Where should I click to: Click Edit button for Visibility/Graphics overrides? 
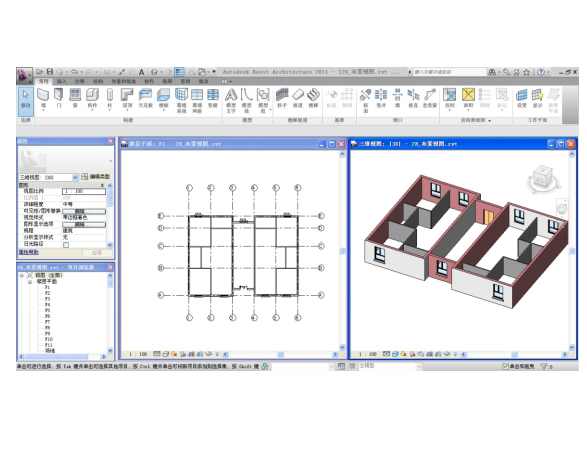pos(84,211)
